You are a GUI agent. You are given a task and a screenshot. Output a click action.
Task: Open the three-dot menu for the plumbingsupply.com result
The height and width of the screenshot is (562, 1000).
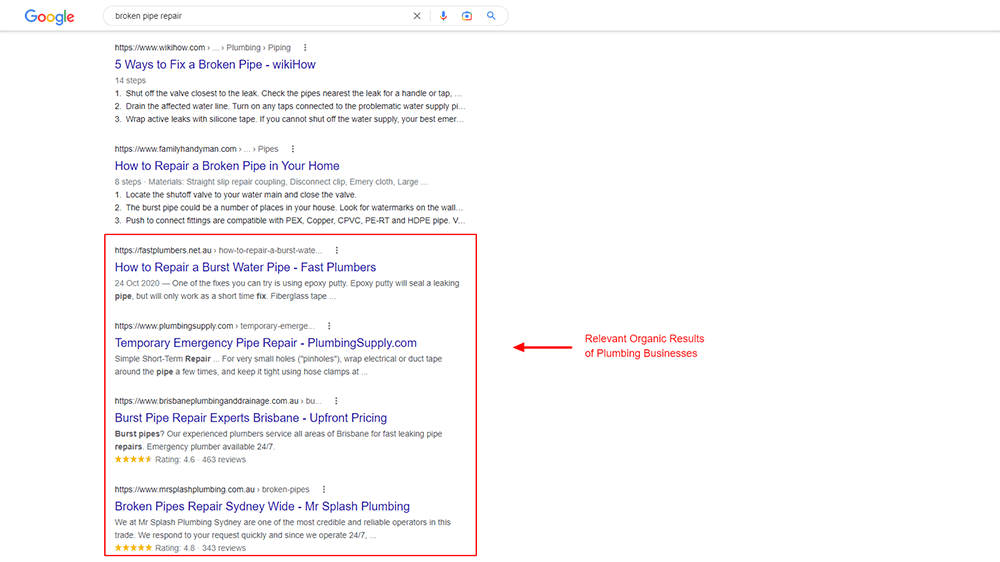coord(329,326)
